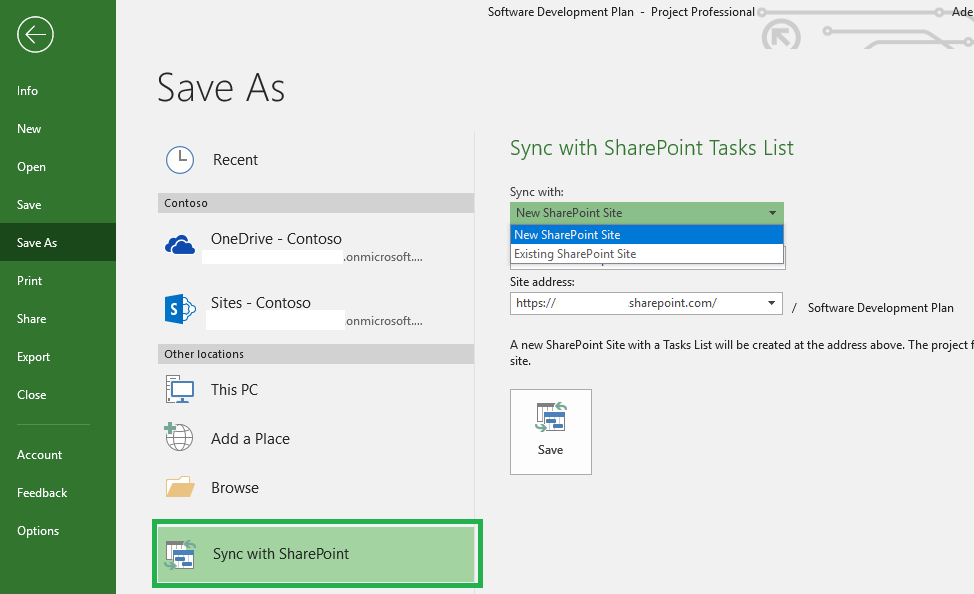
Task: Choose This PC location
Action: click(x=316, y=390)
